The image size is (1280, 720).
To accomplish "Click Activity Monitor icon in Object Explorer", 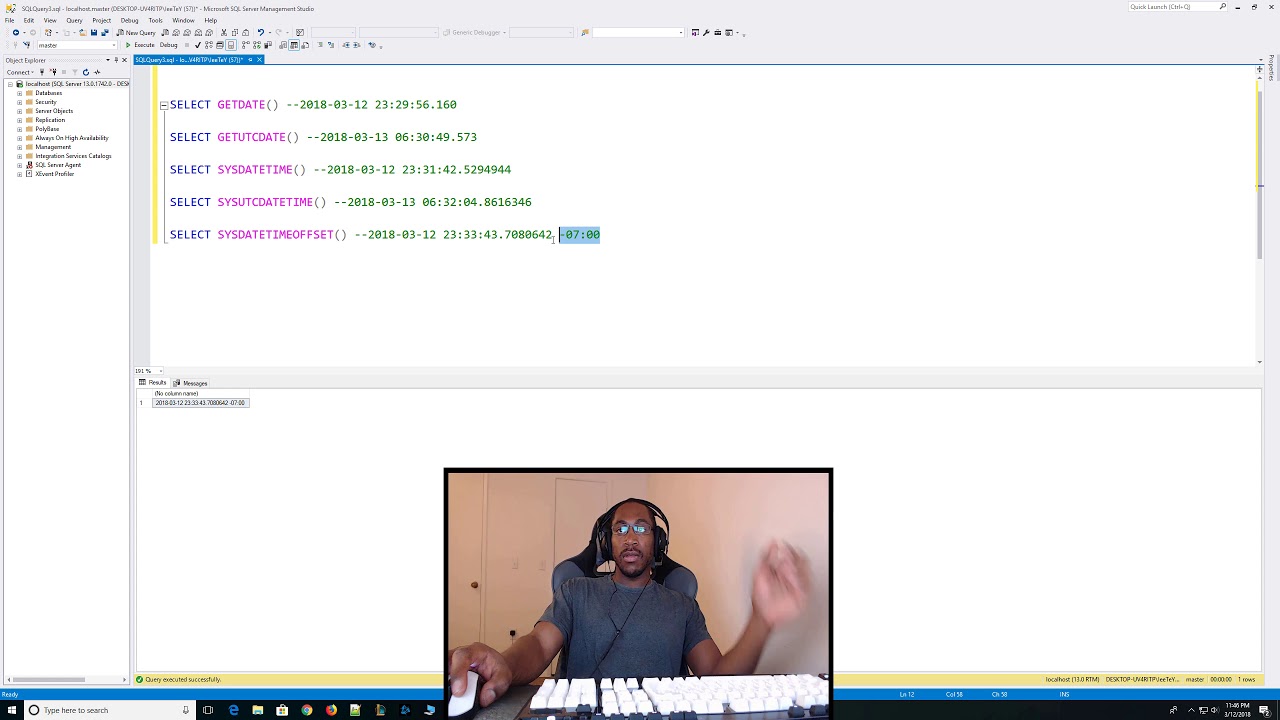I will [x=96, y=72].
